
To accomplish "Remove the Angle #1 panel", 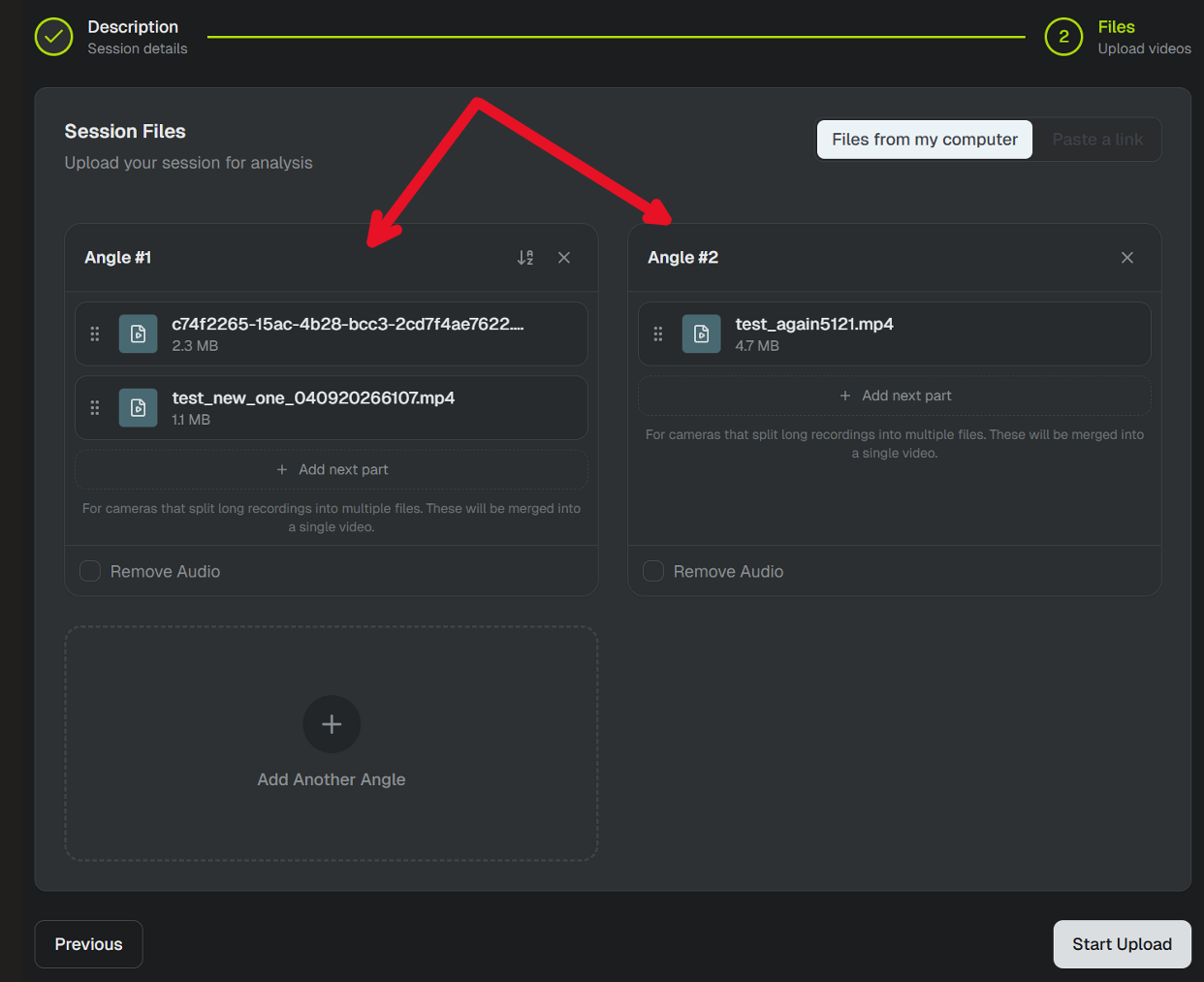I will [x=564, y=258].
